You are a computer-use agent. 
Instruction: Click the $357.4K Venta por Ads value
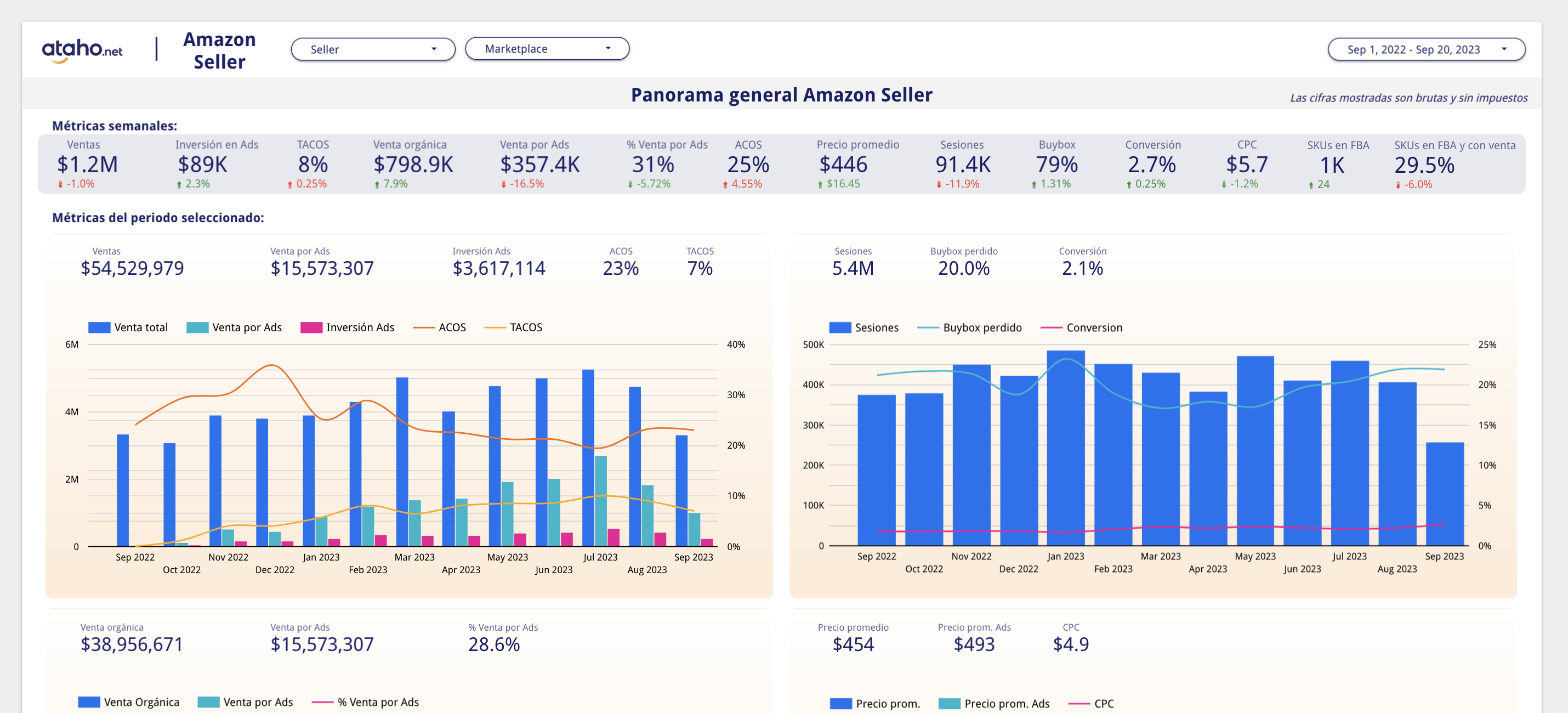click(540, 165)
